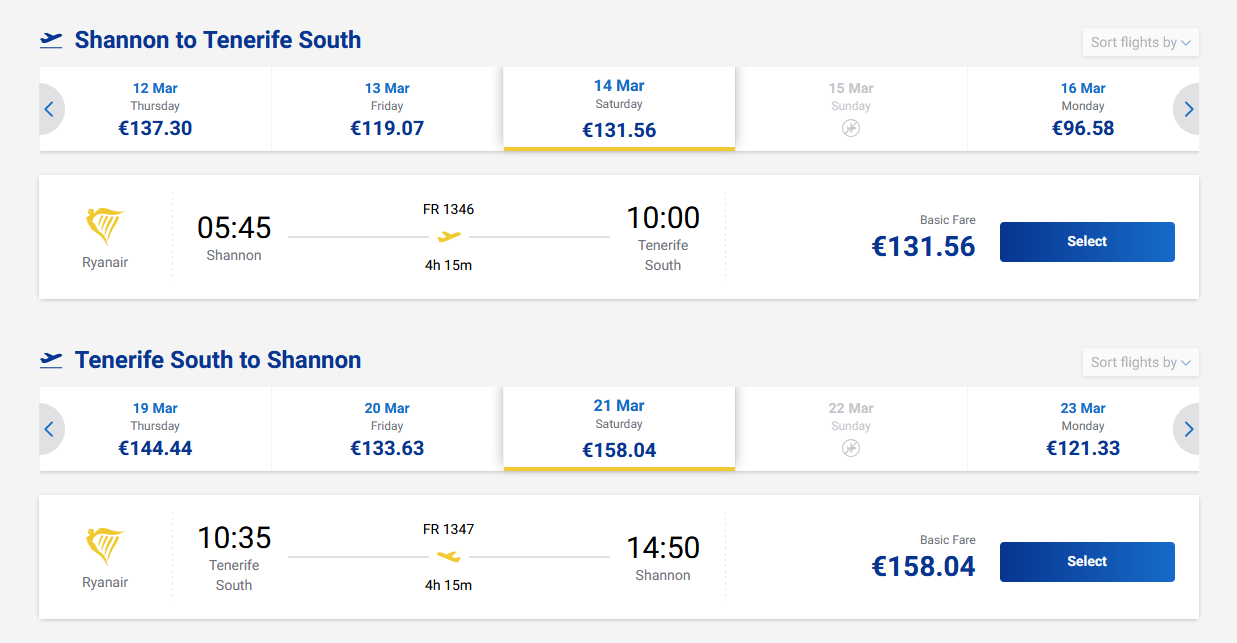Screen dimensions: 1237x643
Task: Click the plane icon on FR 1346 route line
Action: (449, 237)
